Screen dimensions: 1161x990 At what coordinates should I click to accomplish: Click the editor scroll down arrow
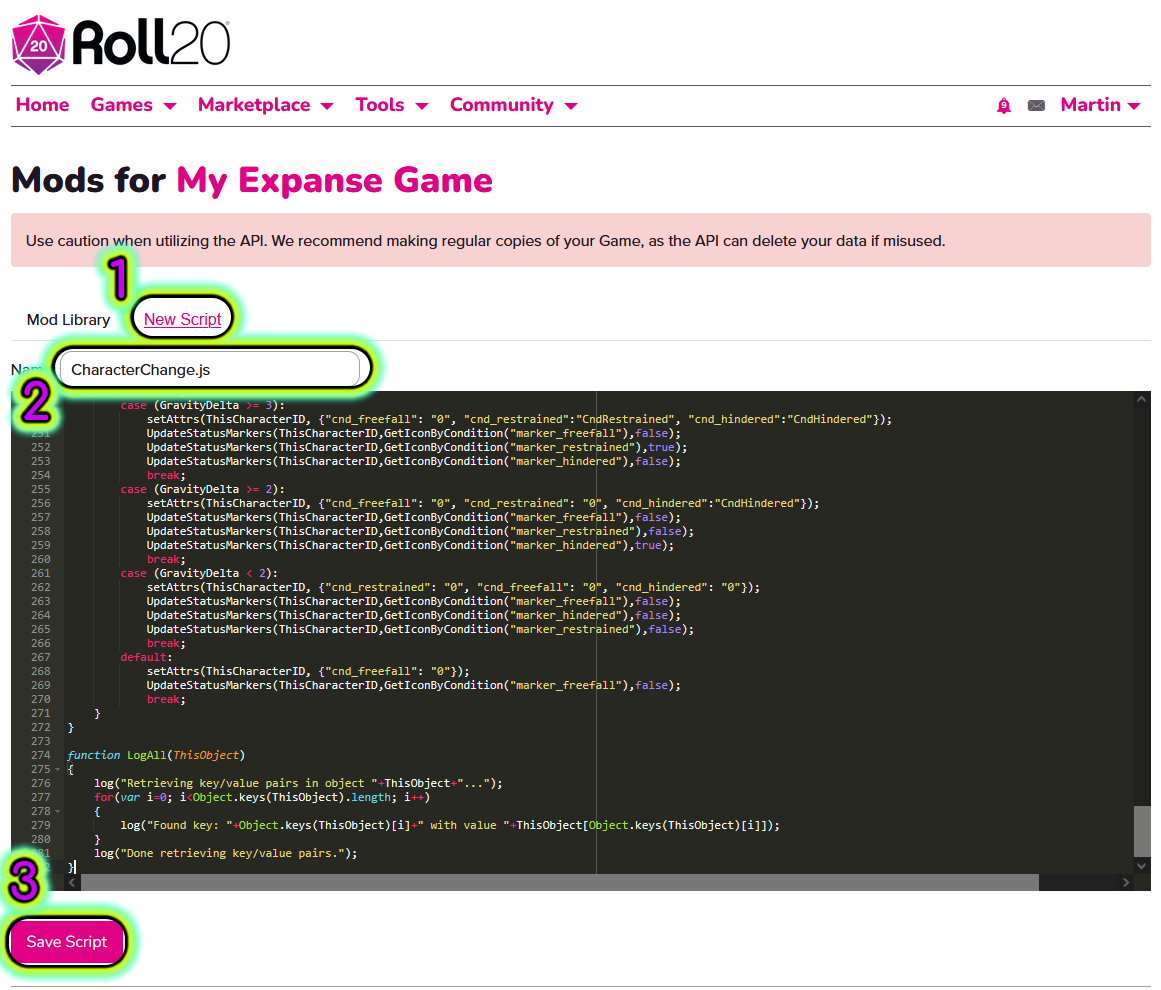(1141, 866)
